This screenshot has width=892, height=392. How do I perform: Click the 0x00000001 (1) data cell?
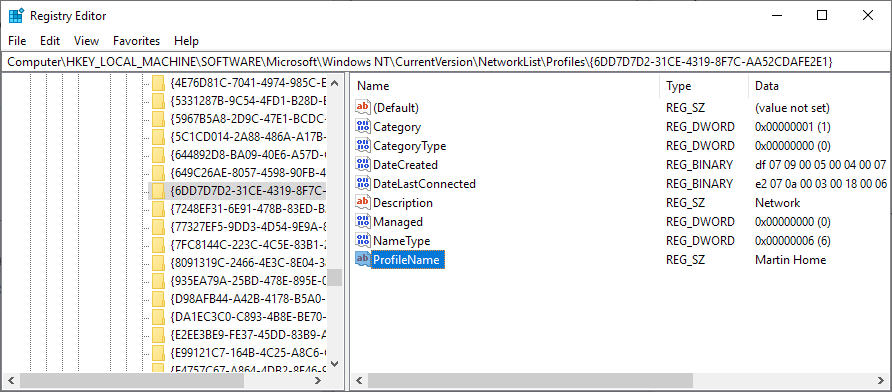792,127
